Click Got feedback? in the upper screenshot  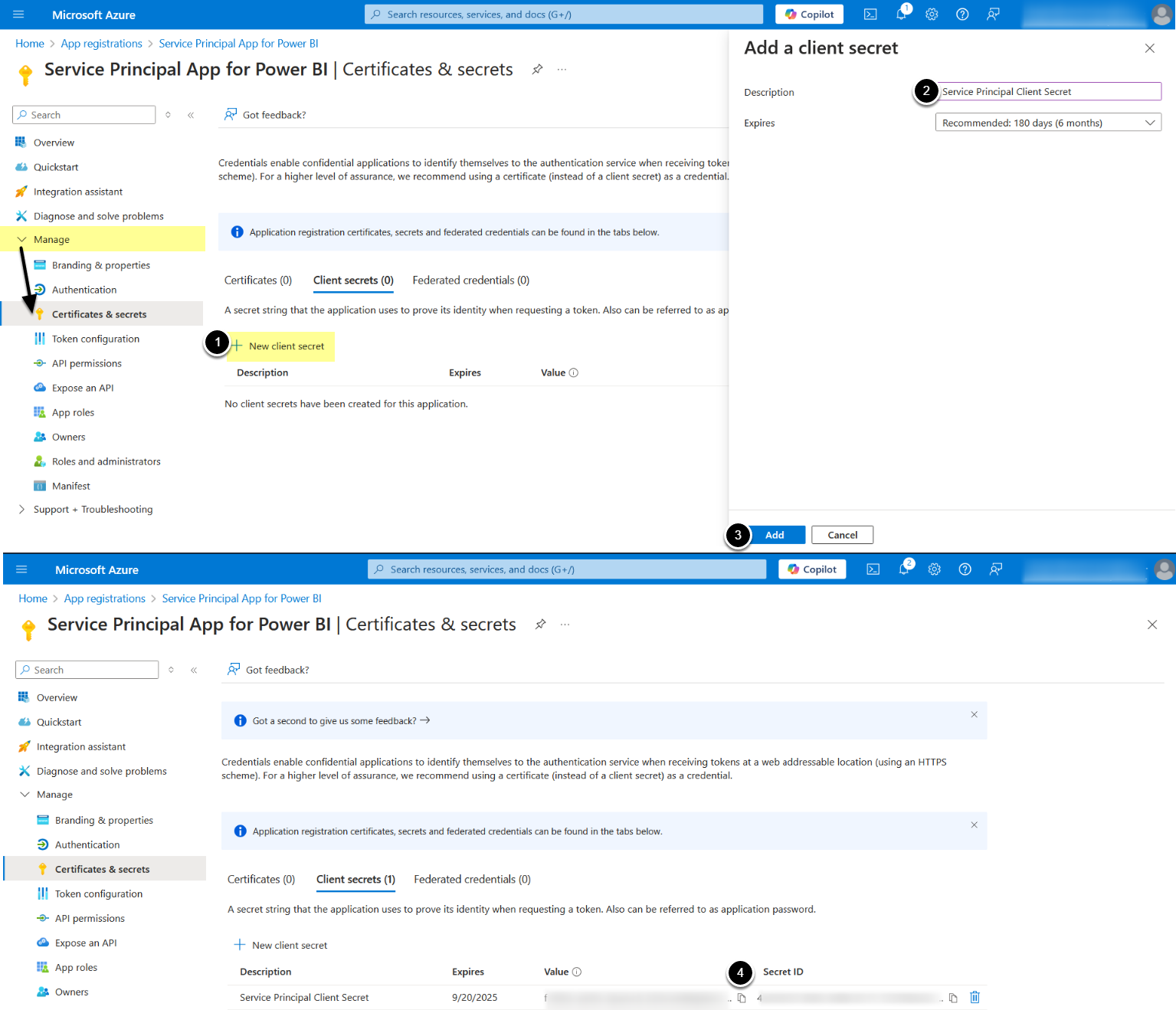(x=265, y=115)
